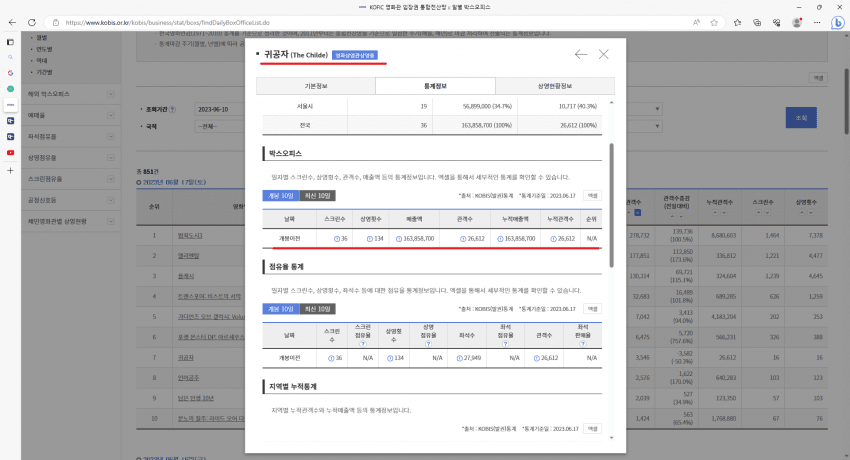Select 개봉 10일 under 박스오피스 section
Screen dimensions: 850x460
click(x=281, y=196)
